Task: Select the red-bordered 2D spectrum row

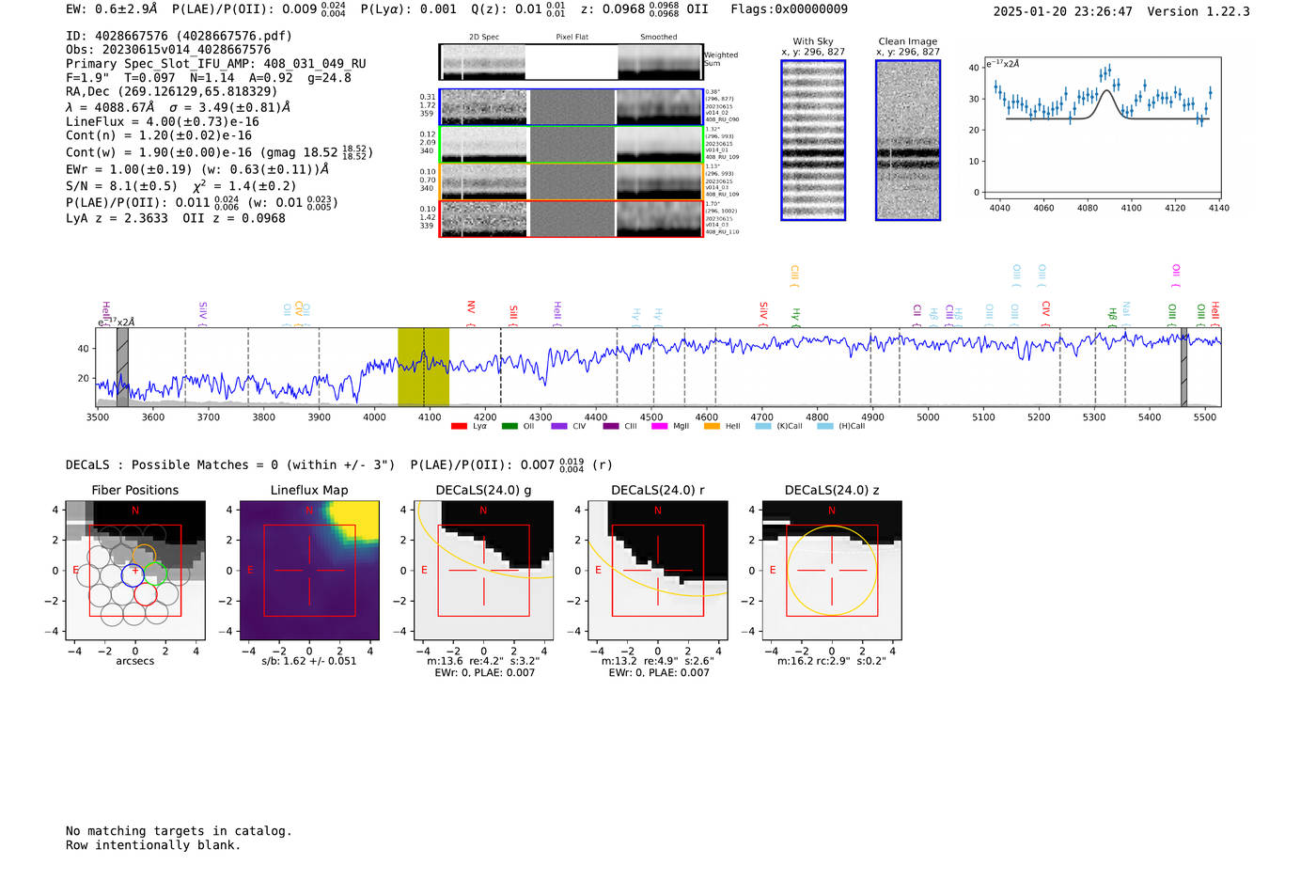Action: (x=571, y=219)
